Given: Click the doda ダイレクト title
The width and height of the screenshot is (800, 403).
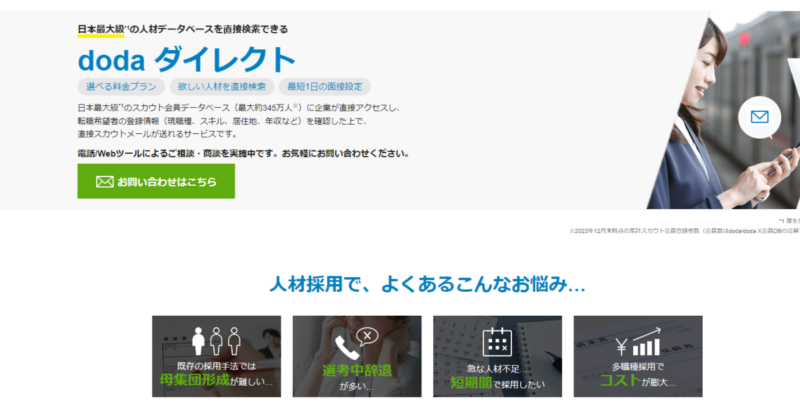Looking at the screenshot, I should [x=187, y=58].
